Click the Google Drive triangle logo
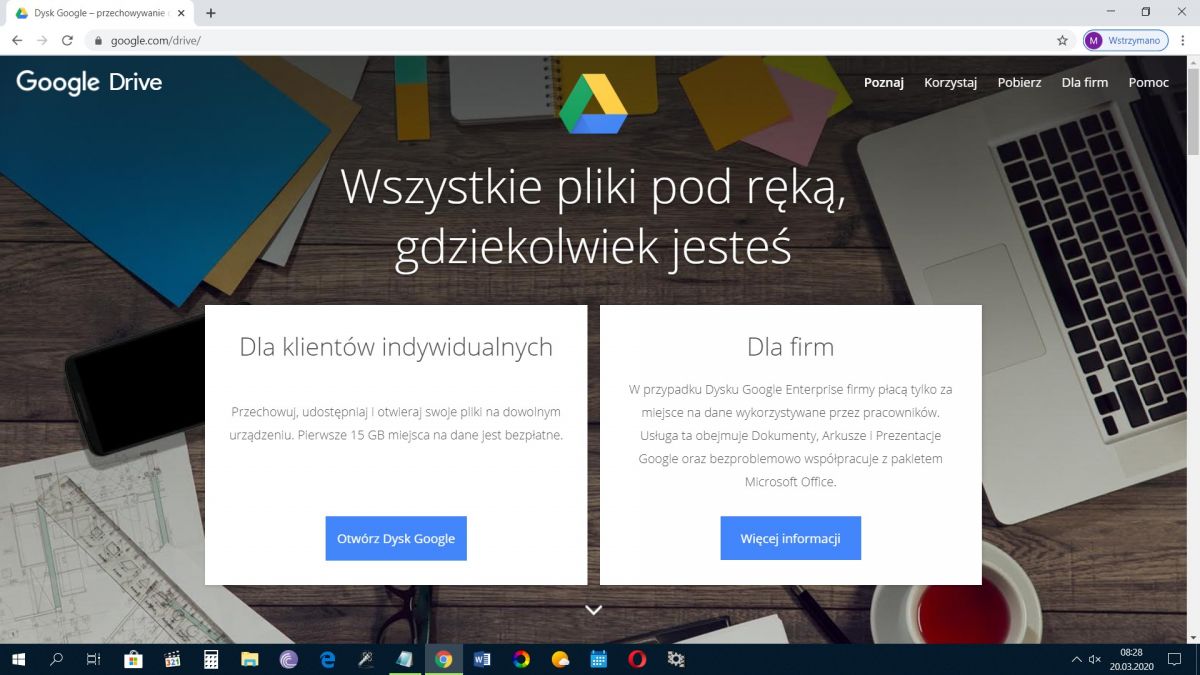This screenshot has width=1200, height=675. coord(593,104)
